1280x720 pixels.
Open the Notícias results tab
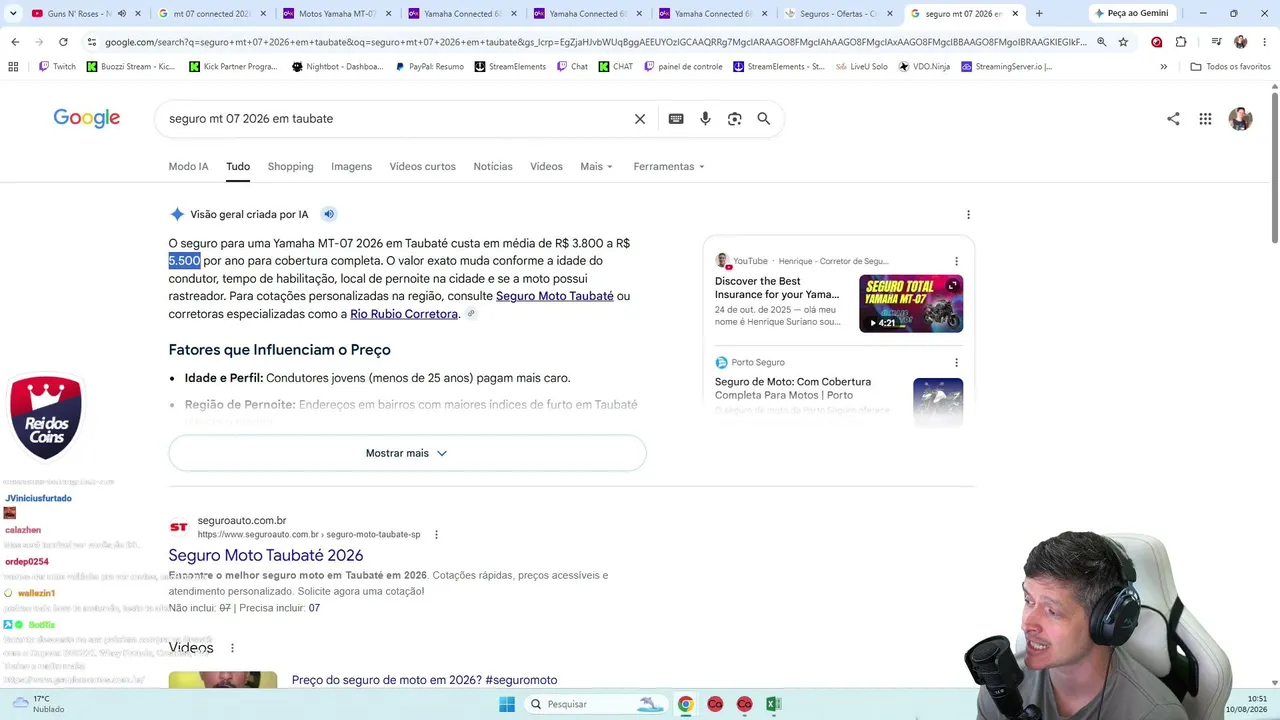pos(493,167)
